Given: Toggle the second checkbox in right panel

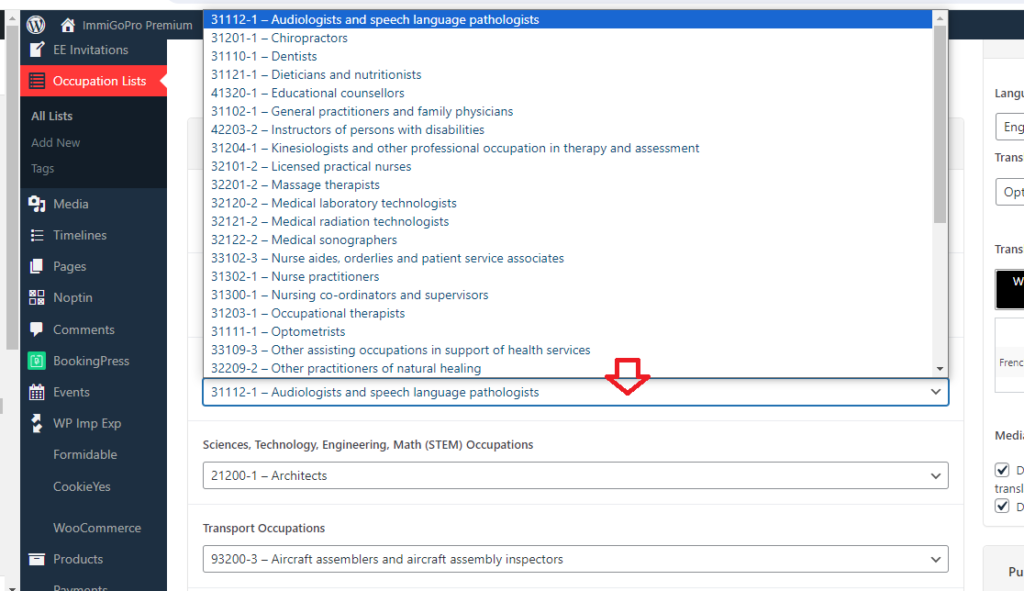Looking at the screenshot, I should pos(1002,506).
